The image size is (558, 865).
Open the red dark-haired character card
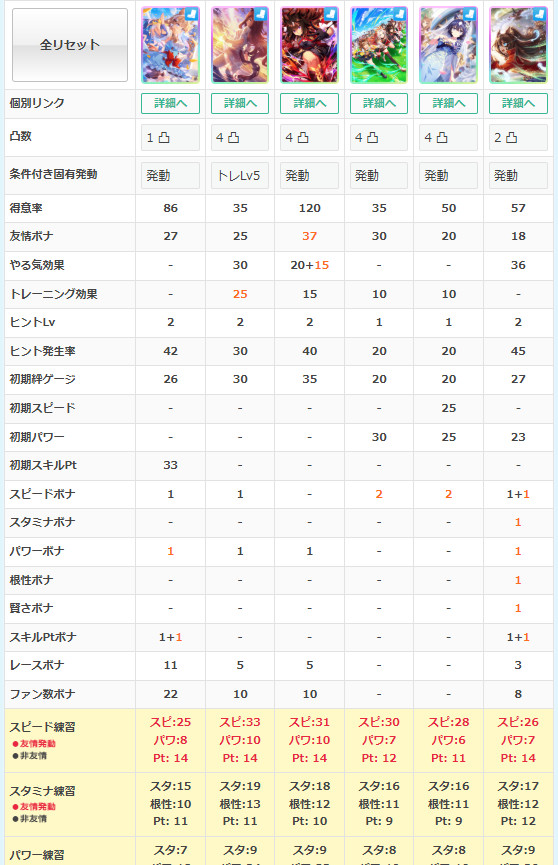coord(310,45)
